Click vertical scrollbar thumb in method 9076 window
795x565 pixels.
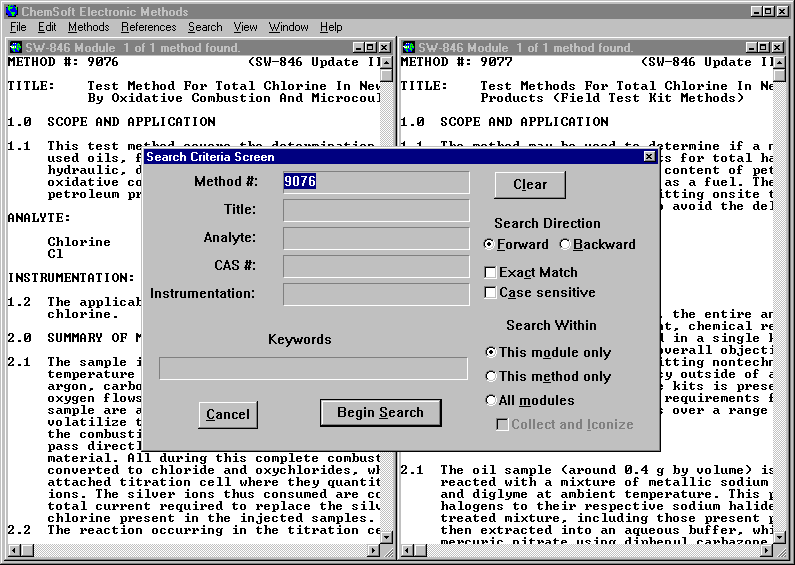point(387,75)
